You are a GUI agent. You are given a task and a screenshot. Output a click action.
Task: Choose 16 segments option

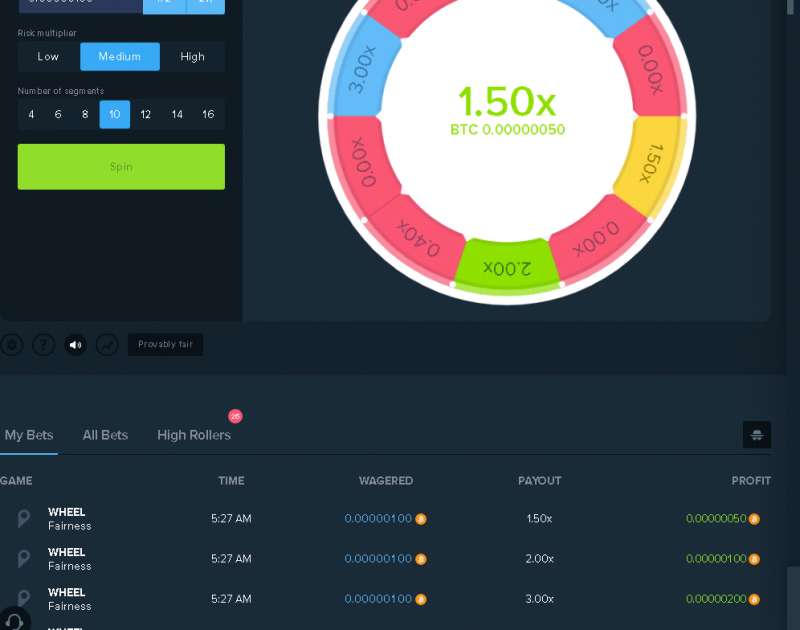pyautogui.click(x=208, y=114)
